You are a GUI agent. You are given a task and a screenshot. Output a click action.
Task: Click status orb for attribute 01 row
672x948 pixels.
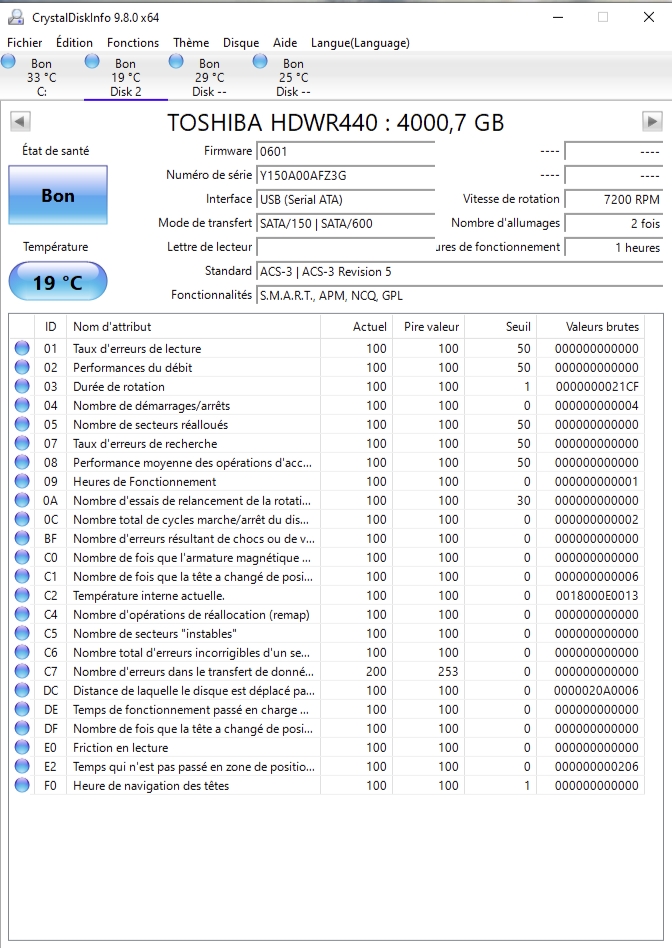pos(22,348)
